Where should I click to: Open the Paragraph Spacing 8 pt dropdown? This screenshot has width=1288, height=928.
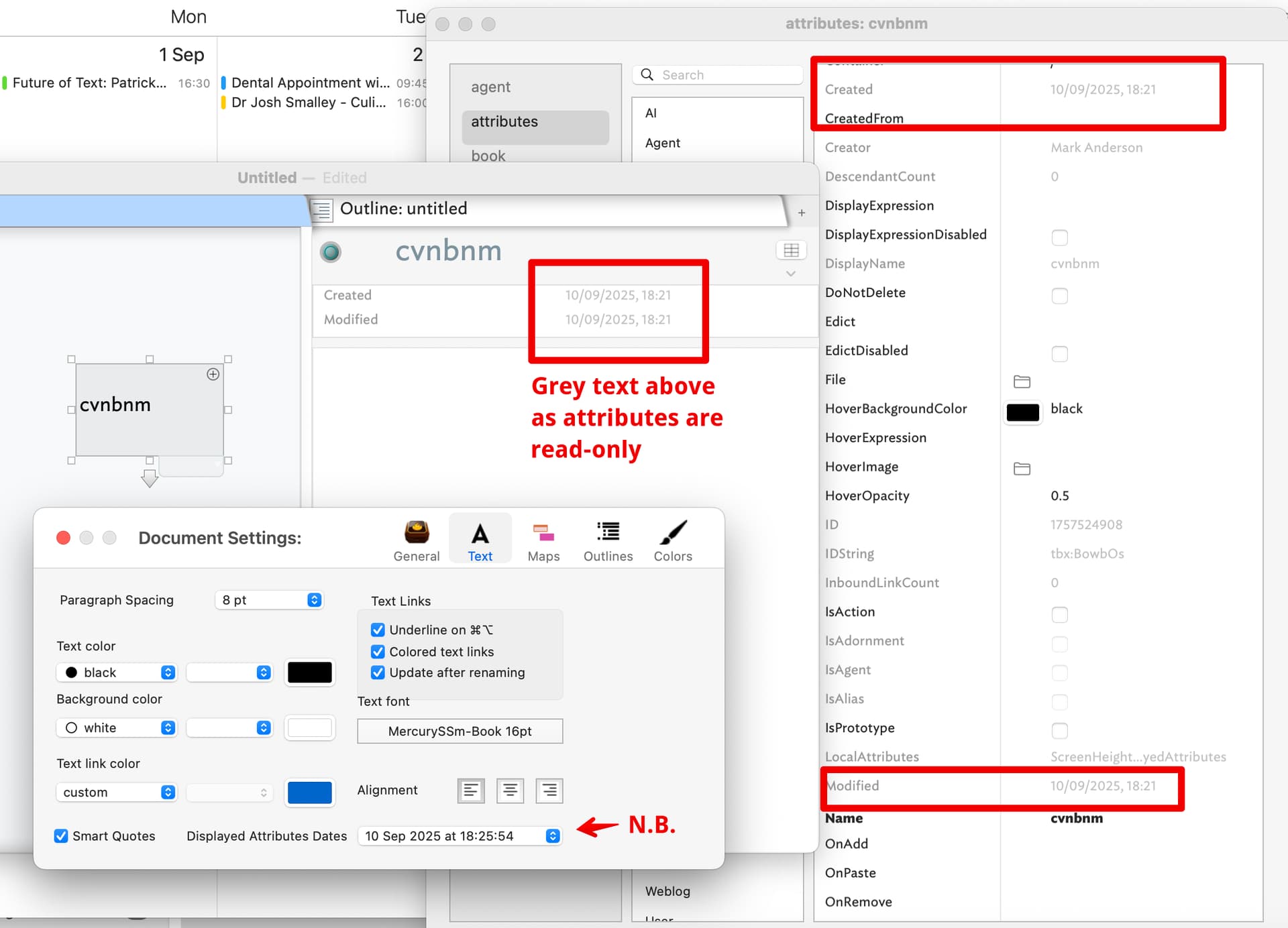[x=269, y=599]
